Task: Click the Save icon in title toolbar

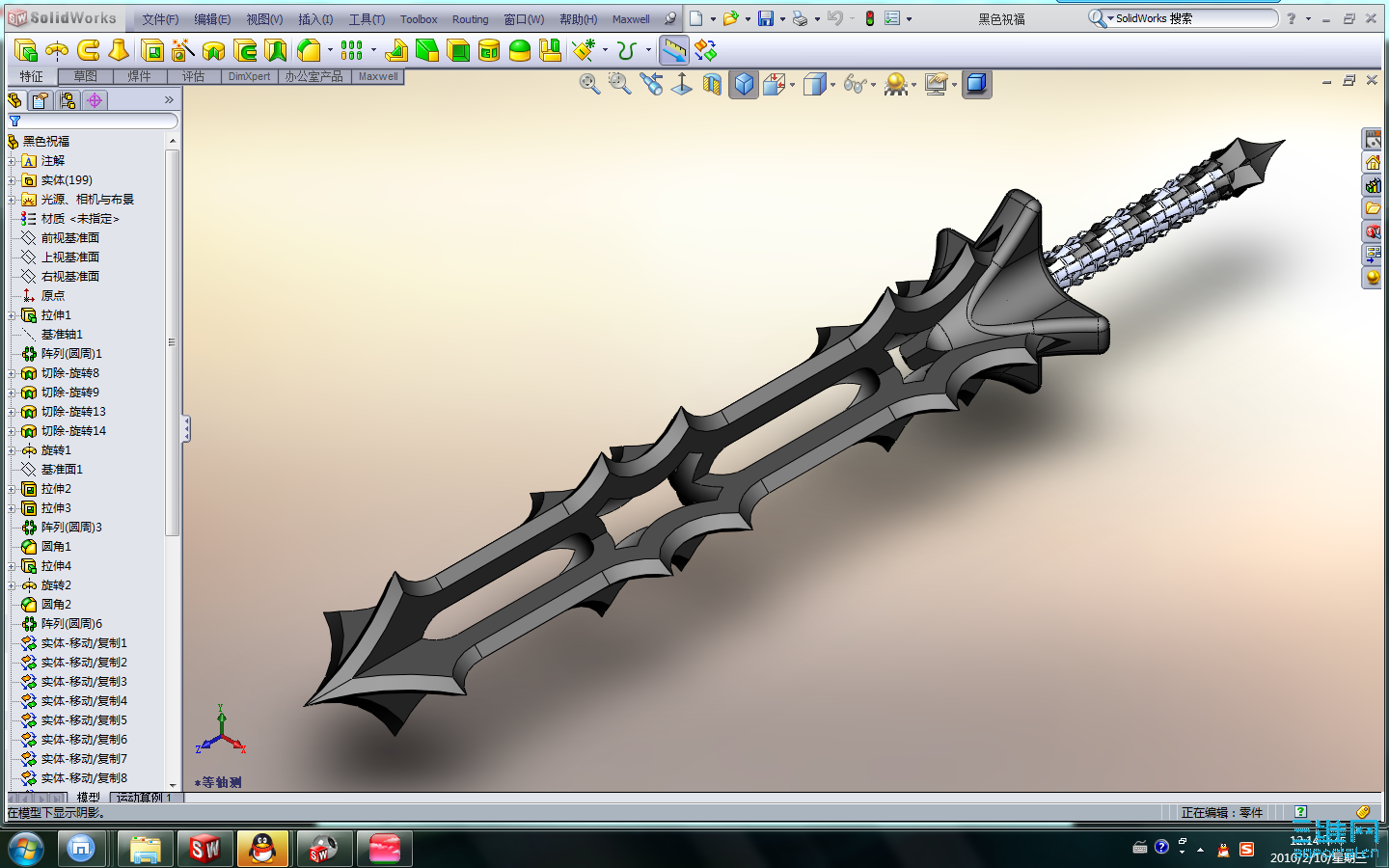Action: coord(765,18)
